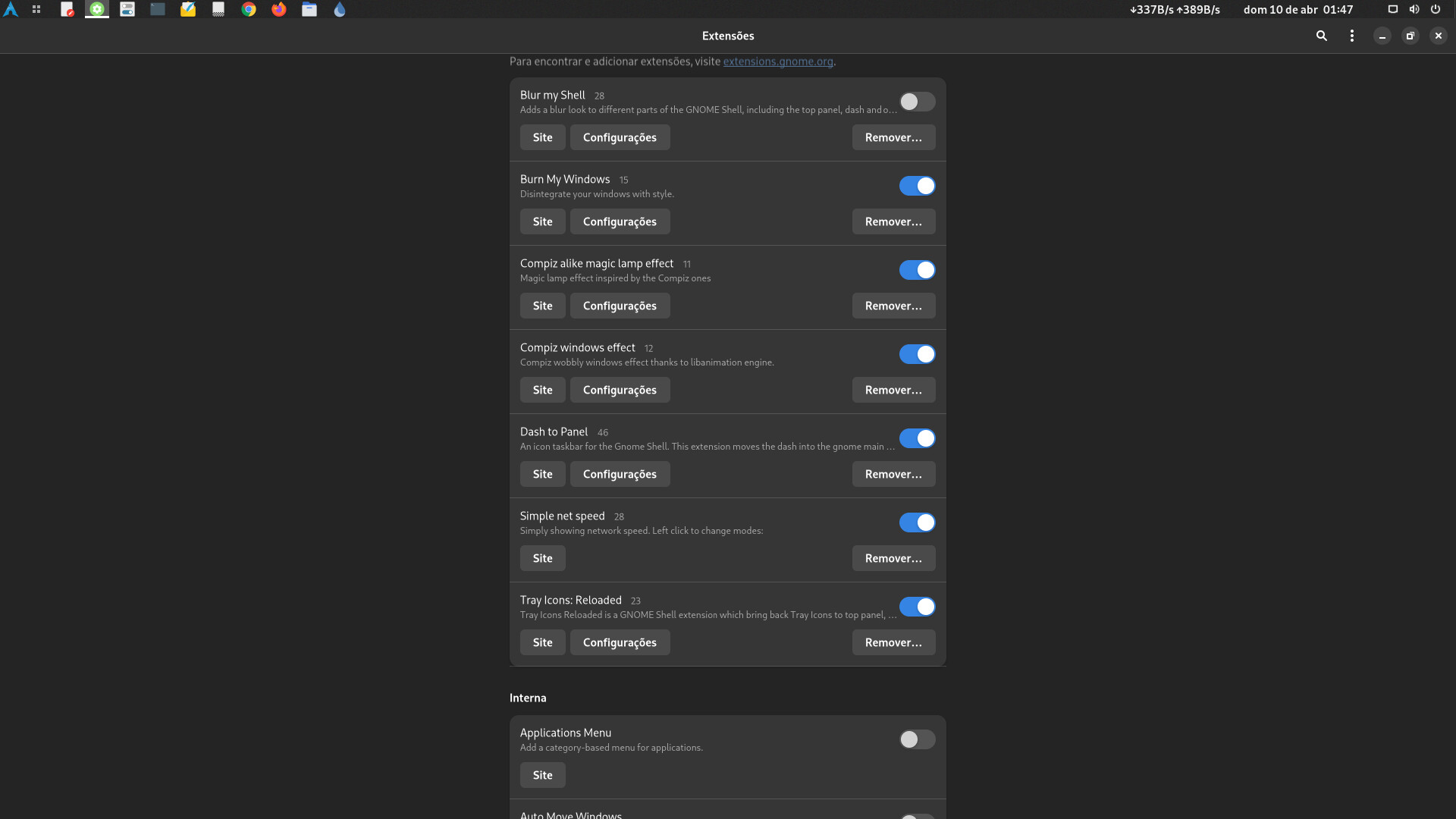Click the Dash to Panel title text
1456x819 pixels.
554,432
